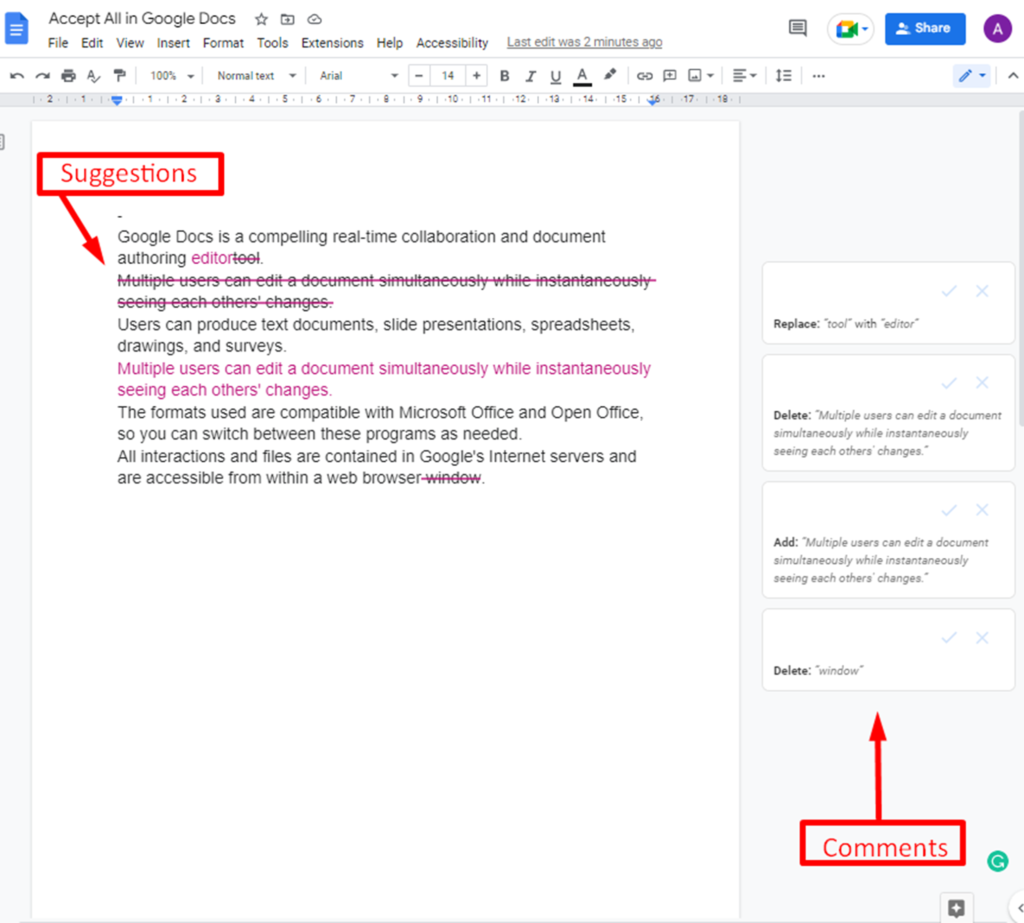Open the text alignment dropdown
This screenshot has width=1024, height=923.
[x=744, y=76]
